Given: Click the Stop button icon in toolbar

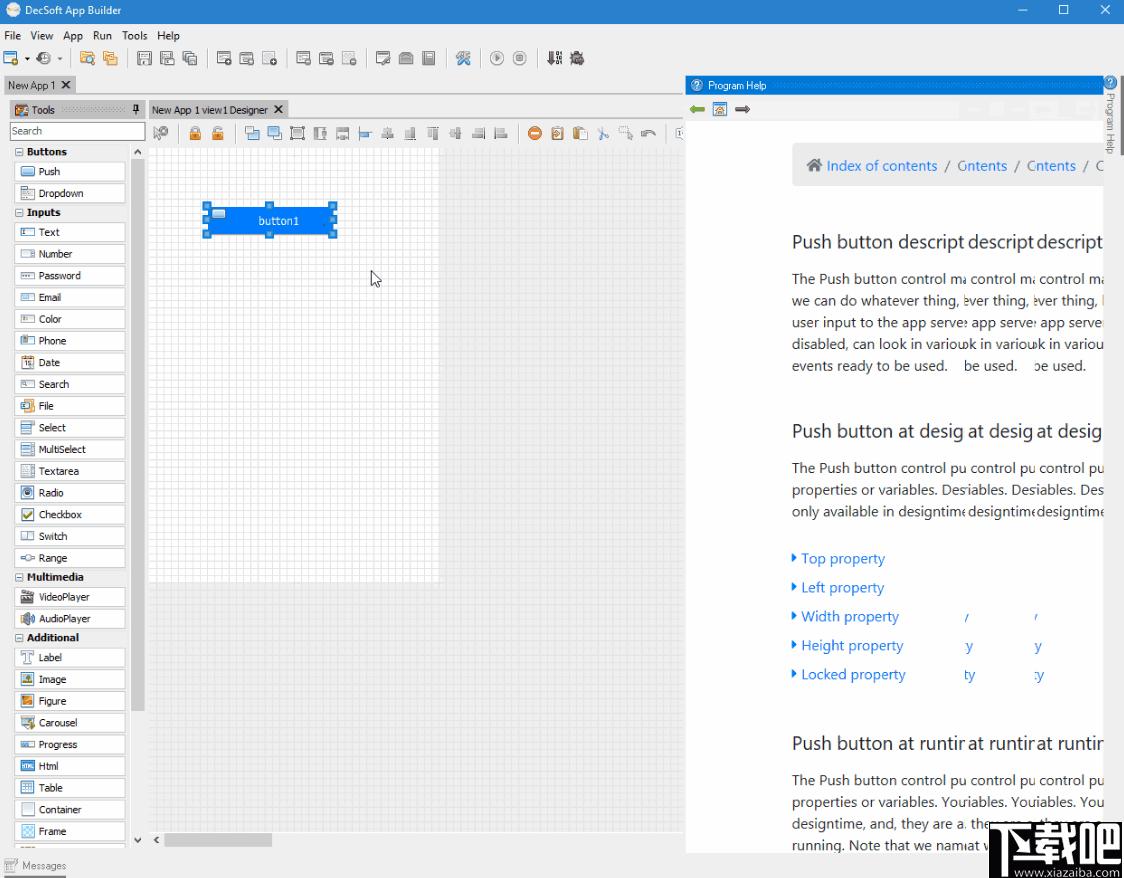Looking at the screenshot, I should coord(520,58).
